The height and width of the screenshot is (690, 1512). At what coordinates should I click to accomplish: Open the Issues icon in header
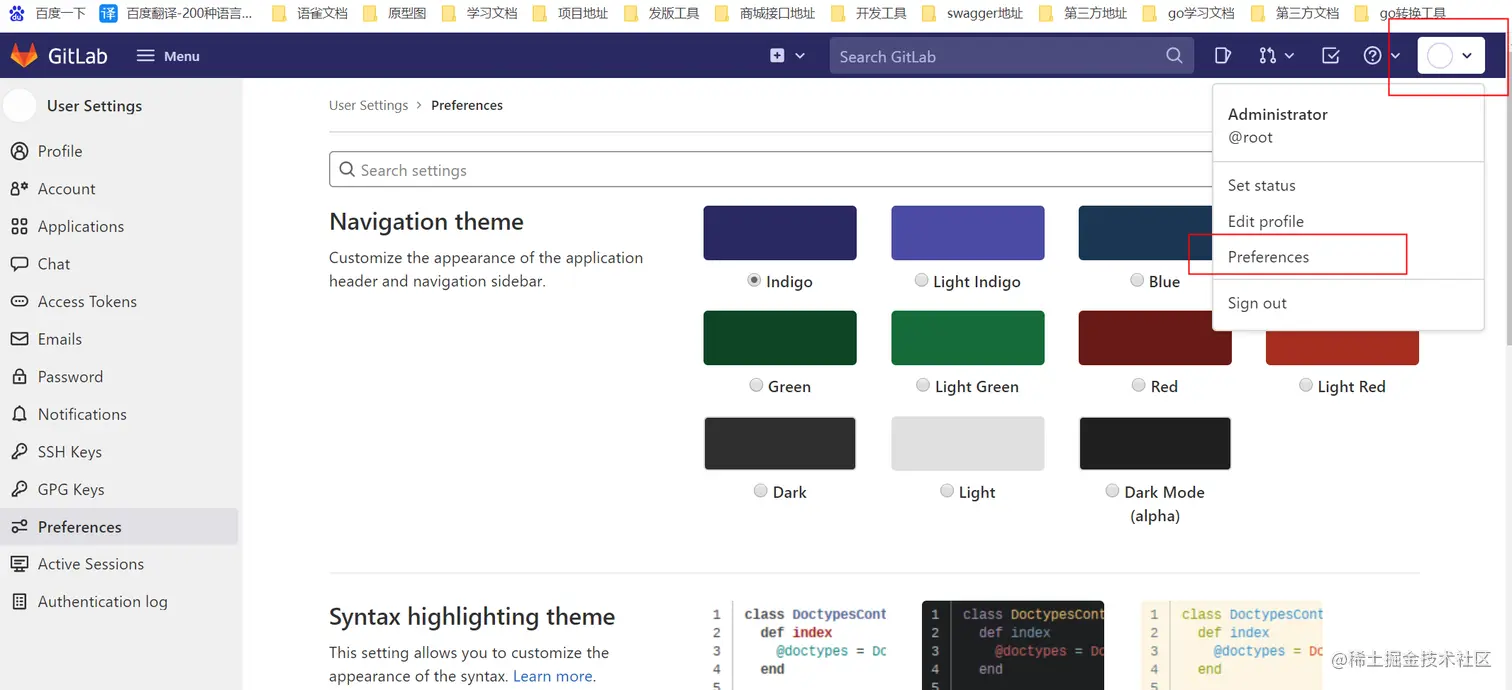1222,56
